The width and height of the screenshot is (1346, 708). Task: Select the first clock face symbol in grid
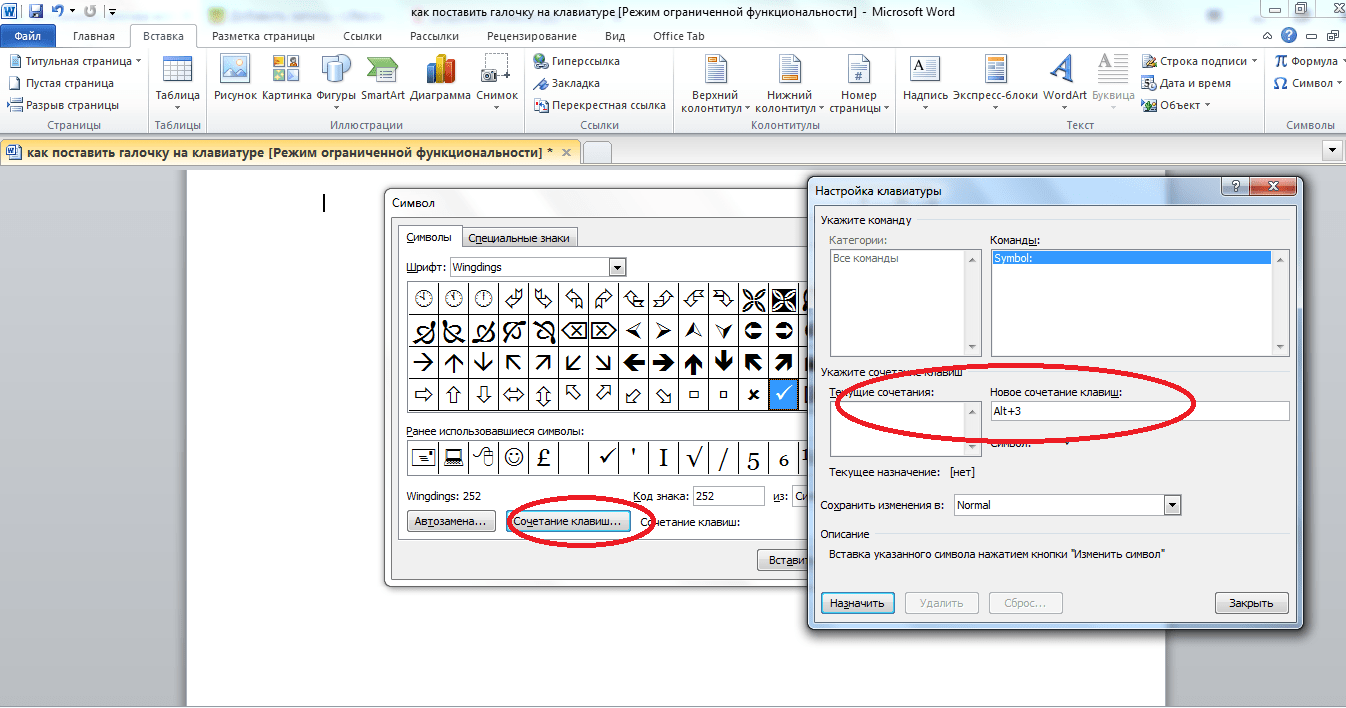424,298
